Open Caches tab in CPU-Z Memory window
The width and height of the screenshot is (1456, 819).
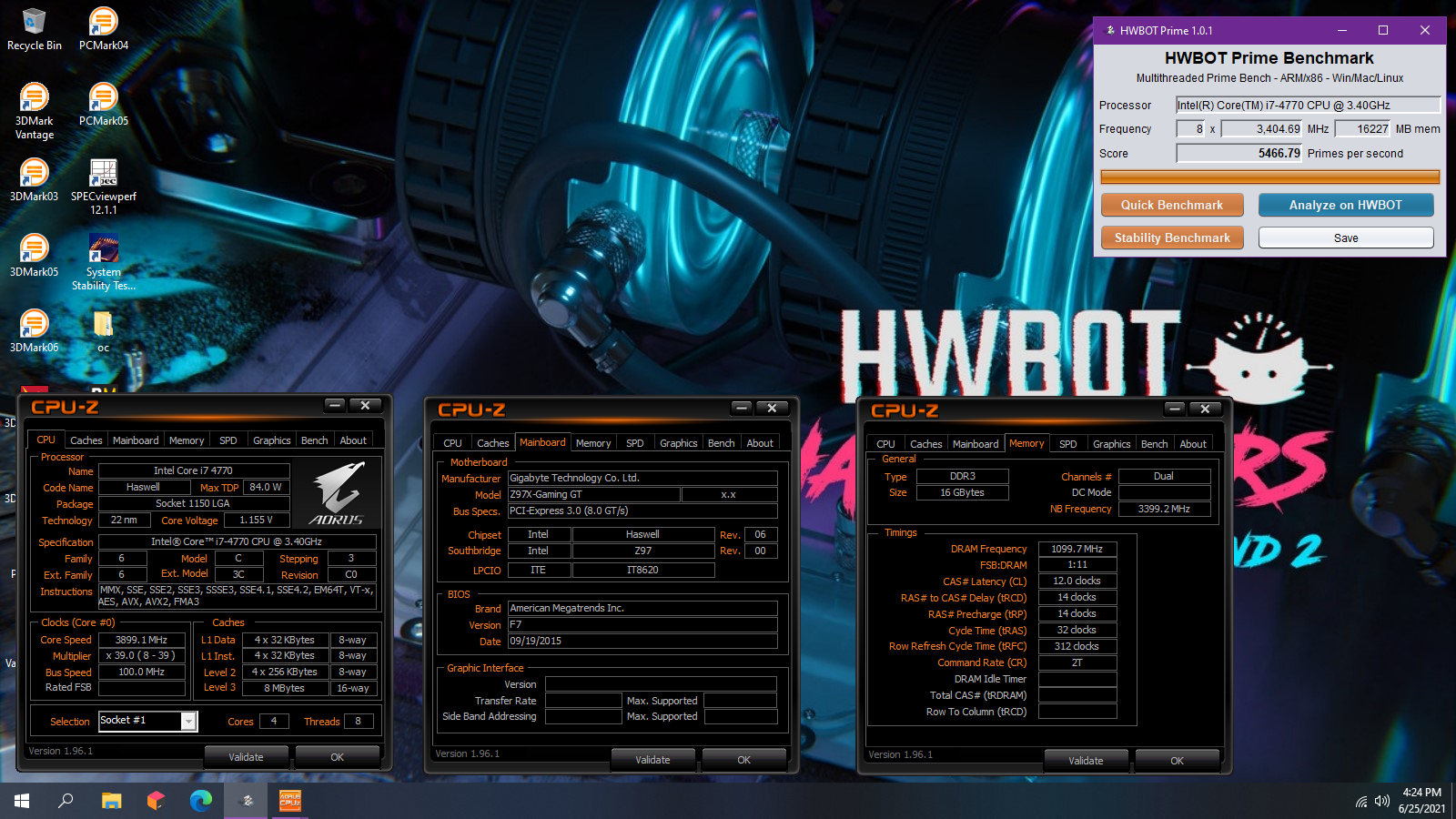[x=926, y=444]
